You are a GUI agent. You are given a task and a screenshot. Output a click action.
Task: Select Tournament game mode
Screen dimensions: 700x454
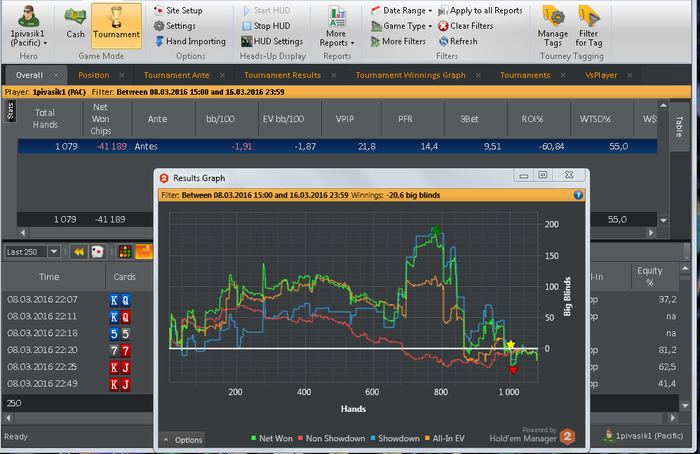pos(116,25)
